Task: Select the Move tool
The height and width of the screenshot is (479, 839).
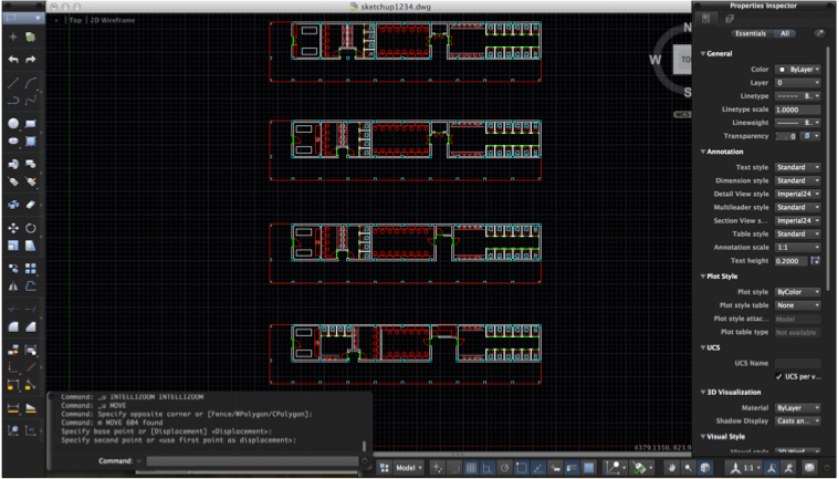Action: click(13, 228)
